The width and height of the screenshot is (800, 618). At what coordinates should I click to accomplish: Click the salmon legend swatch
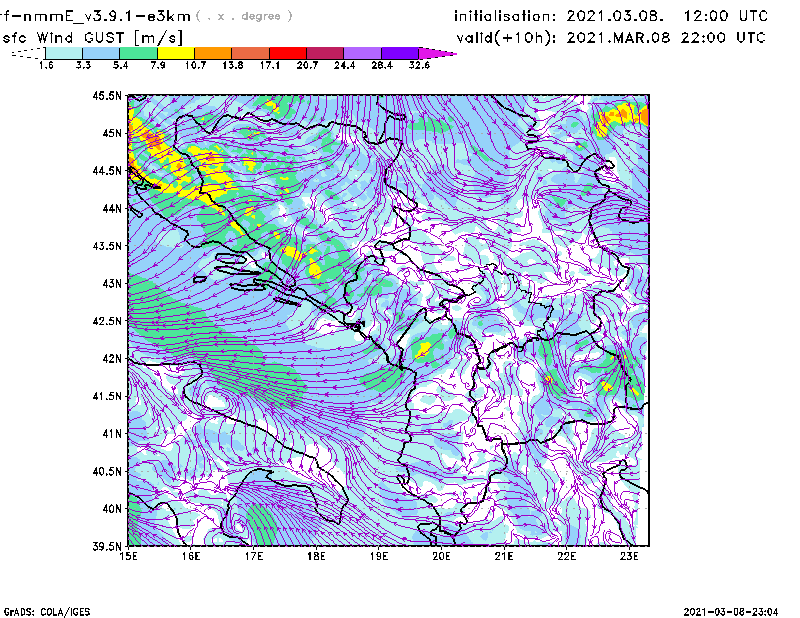(251, 53)
